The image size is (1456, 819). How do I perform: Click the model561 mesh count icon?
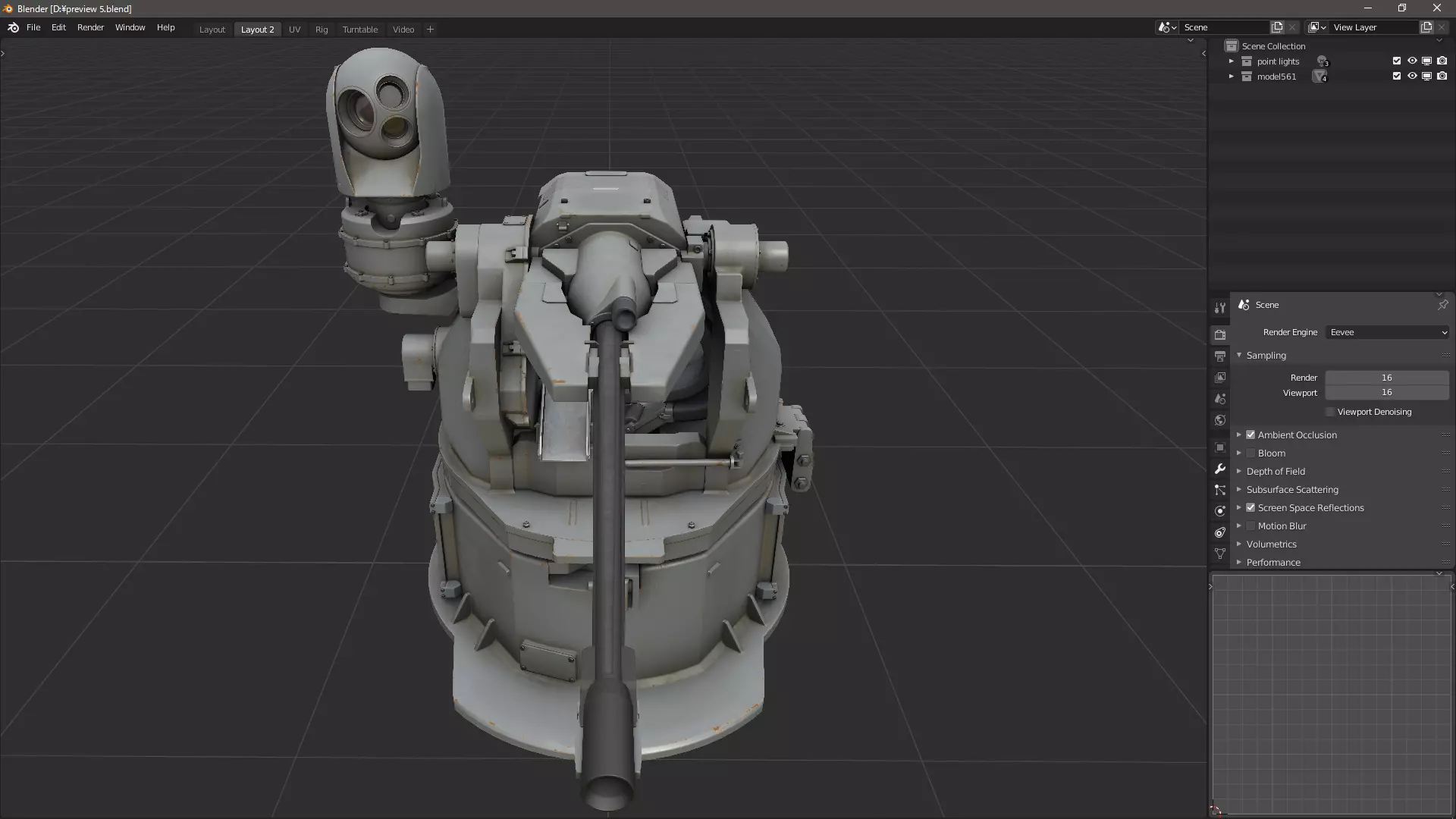(1320, 77)
